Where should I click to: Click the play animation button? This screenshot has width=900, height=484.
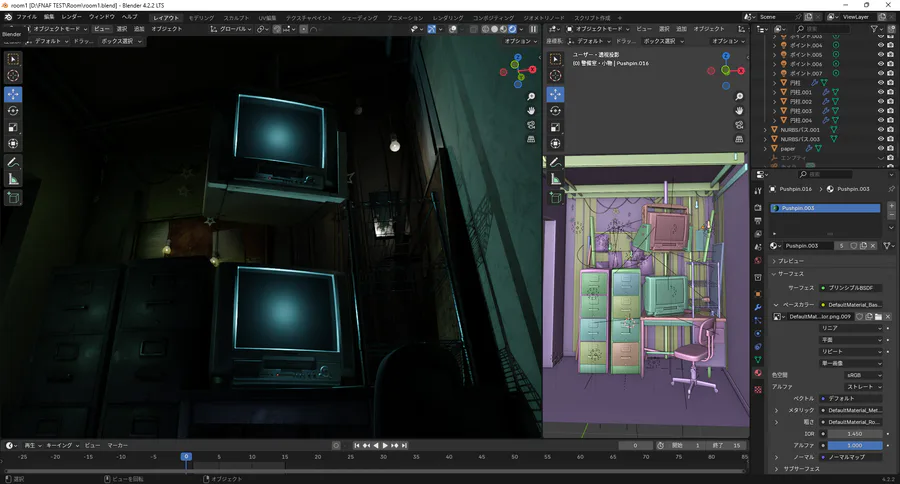coord(385,446)
